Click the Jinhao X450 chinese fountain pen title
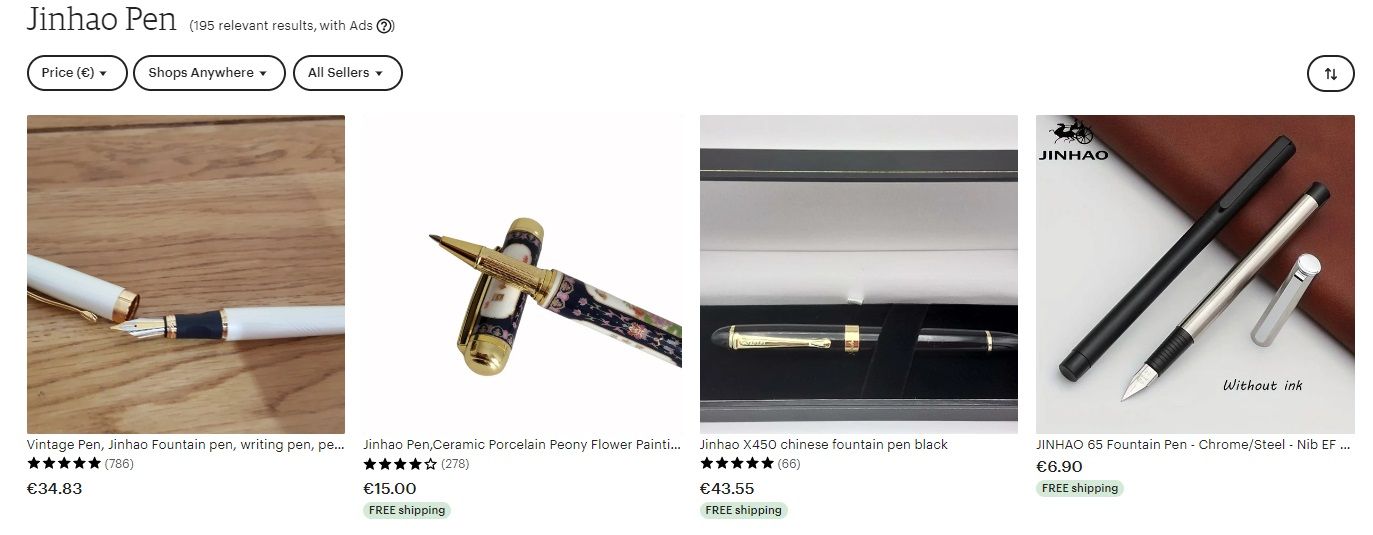This screenshot has height=535, width=1373. [x=824, y=444]
